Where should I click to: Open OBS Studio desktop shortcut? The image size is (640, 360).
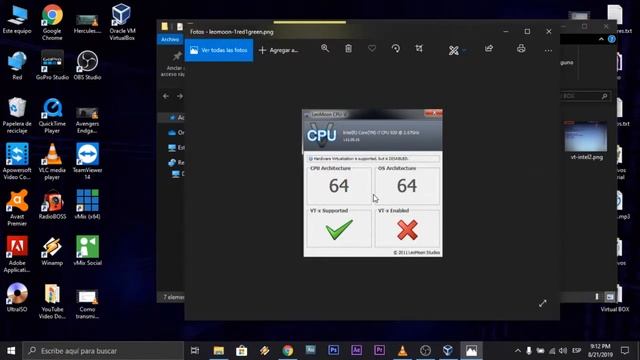(87, 65)
